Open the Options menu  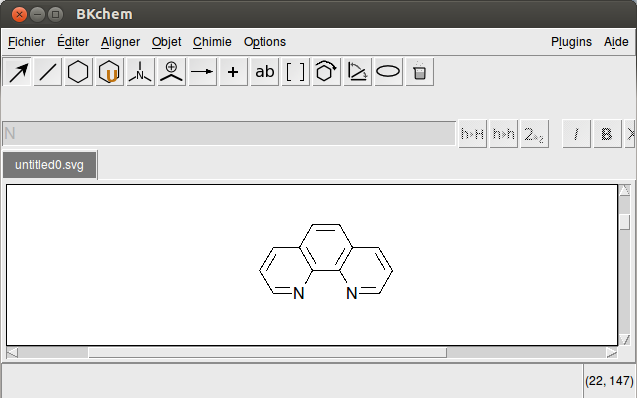tap(265, 42)
